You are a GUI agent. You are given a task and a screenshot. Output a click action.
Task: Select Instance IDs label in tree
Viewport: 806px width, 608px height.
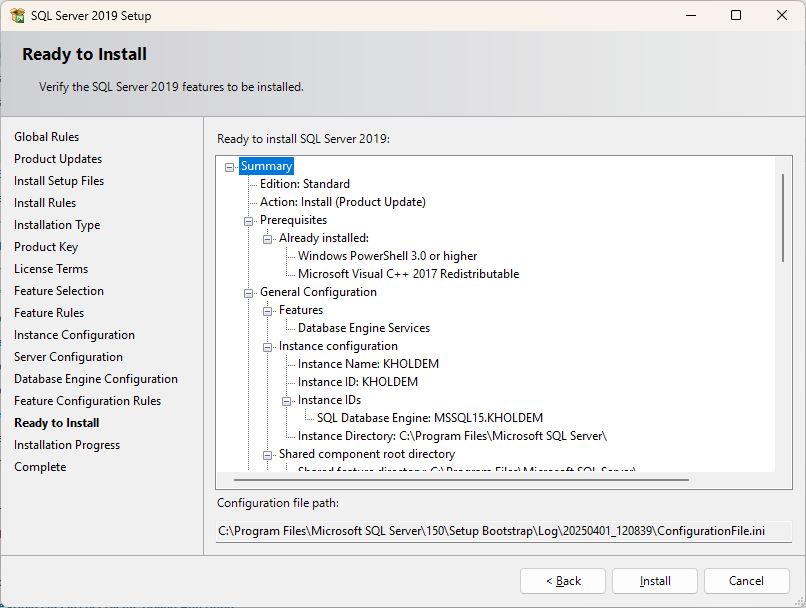tap(329, 400)
